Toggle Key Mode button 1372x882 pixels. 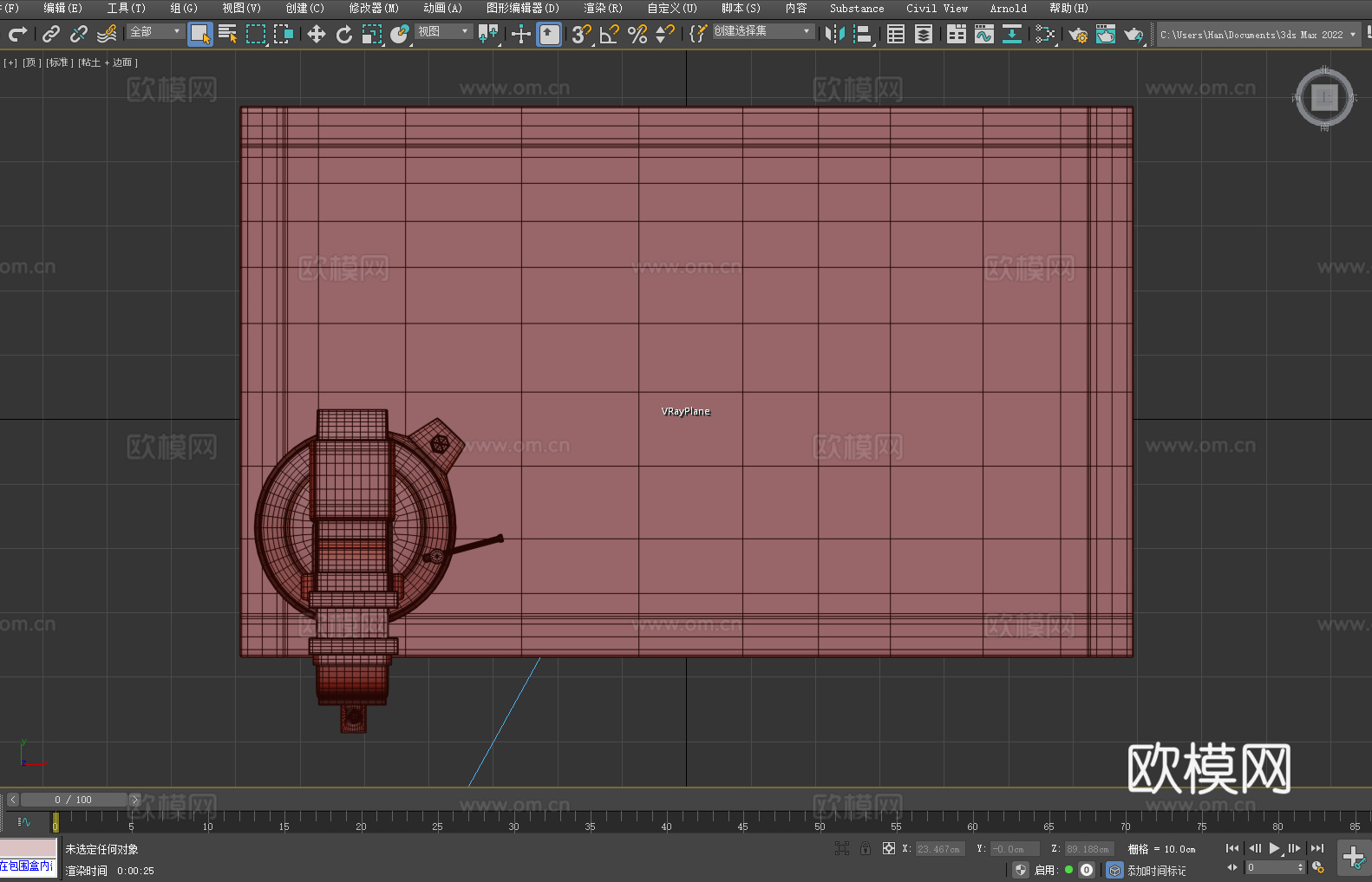[x=1232, y=867]
